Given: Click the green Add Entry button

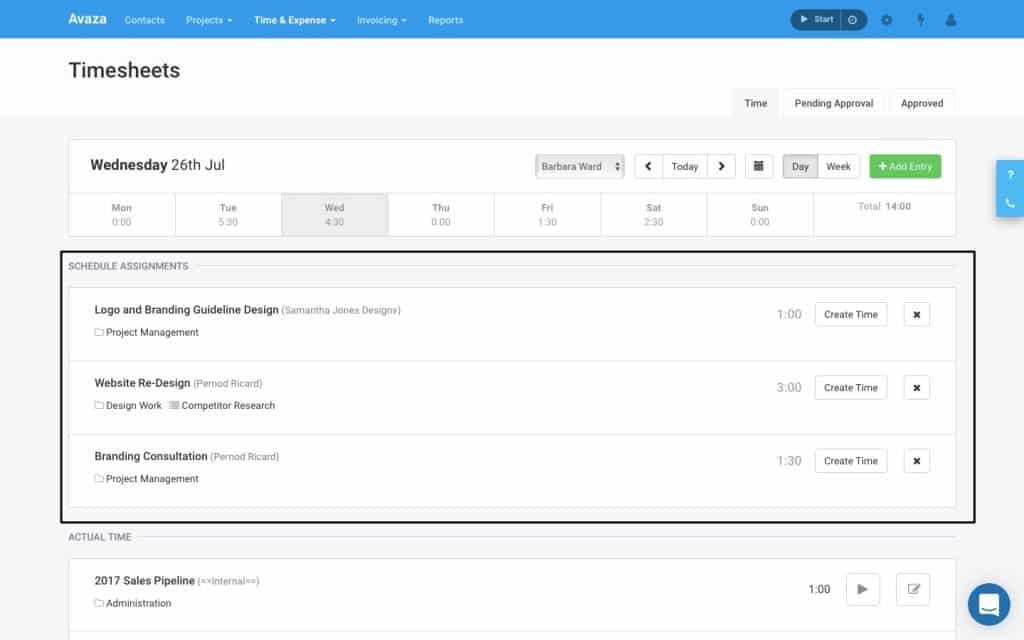Looking at the screenshot, I should [904, 166].
